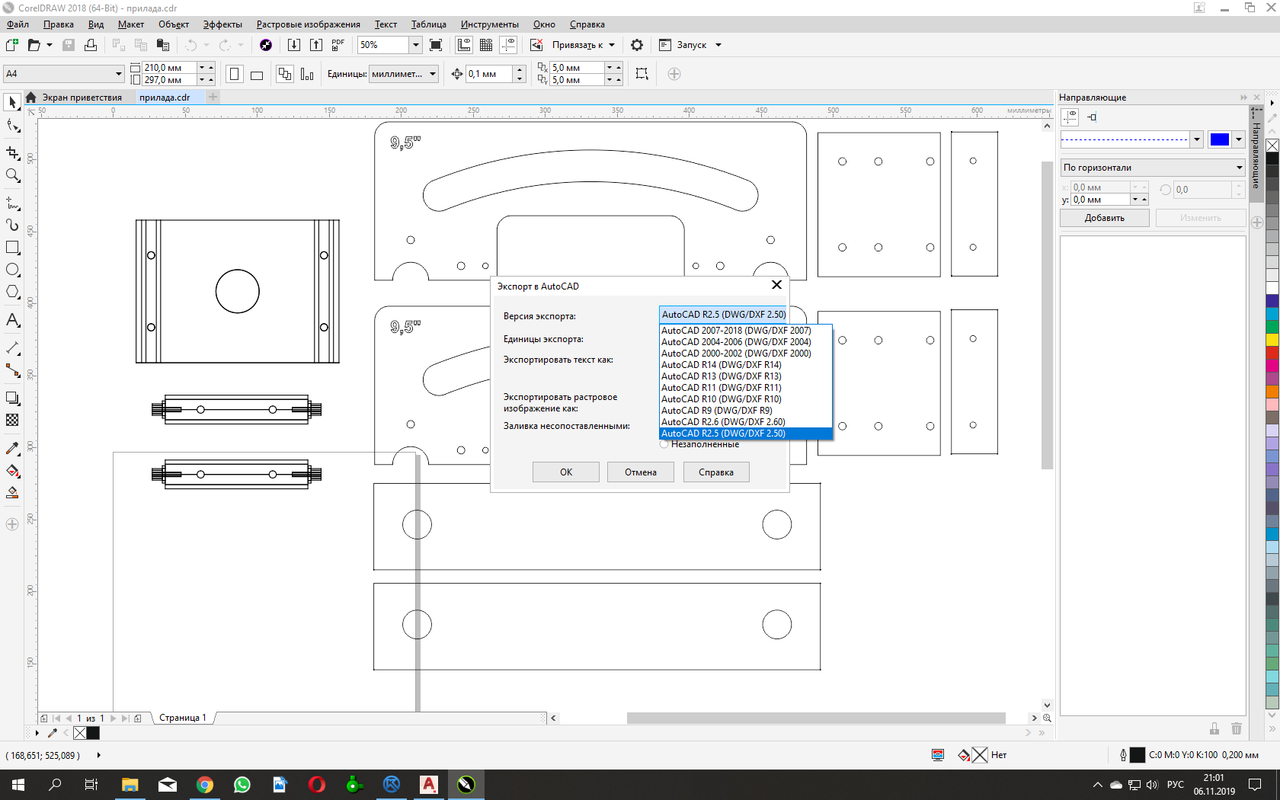The height and width of the screenshot is (800, 1280).
Task: Select the Ellipse tool
Action: coord(12,270)
